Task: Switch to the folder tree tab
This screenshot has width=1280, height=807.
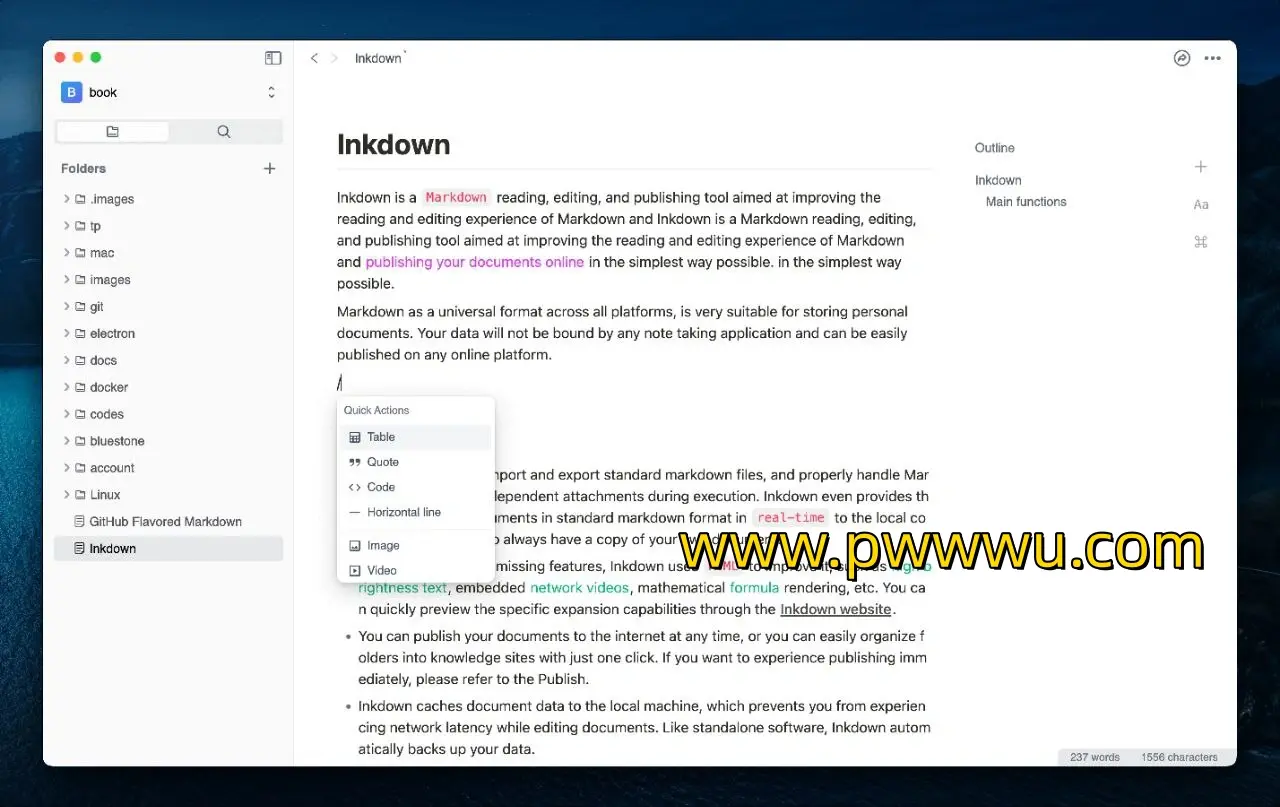Action: 112,132
